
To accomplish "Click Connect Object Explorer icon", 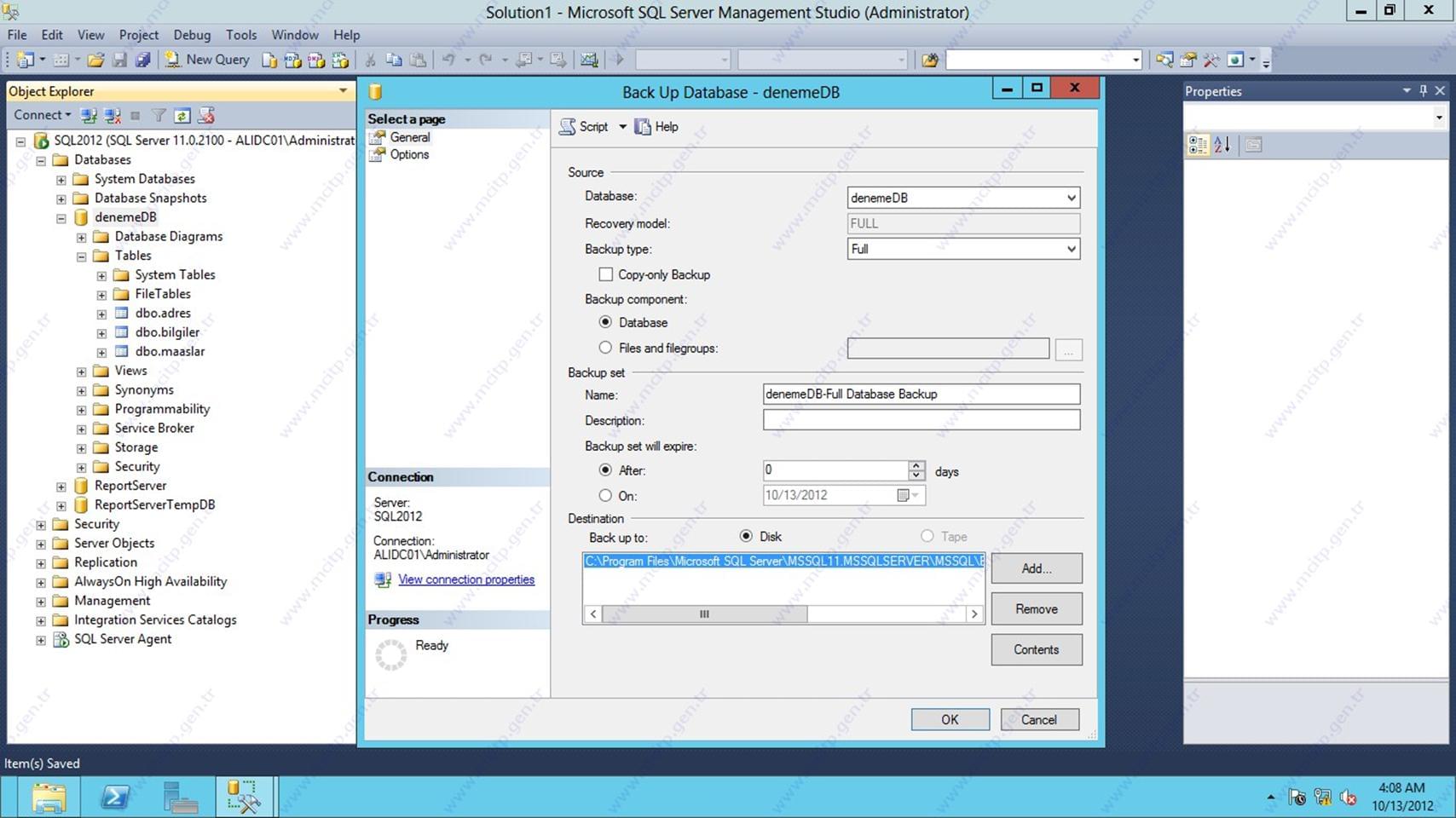I will [x=88, y=115].
